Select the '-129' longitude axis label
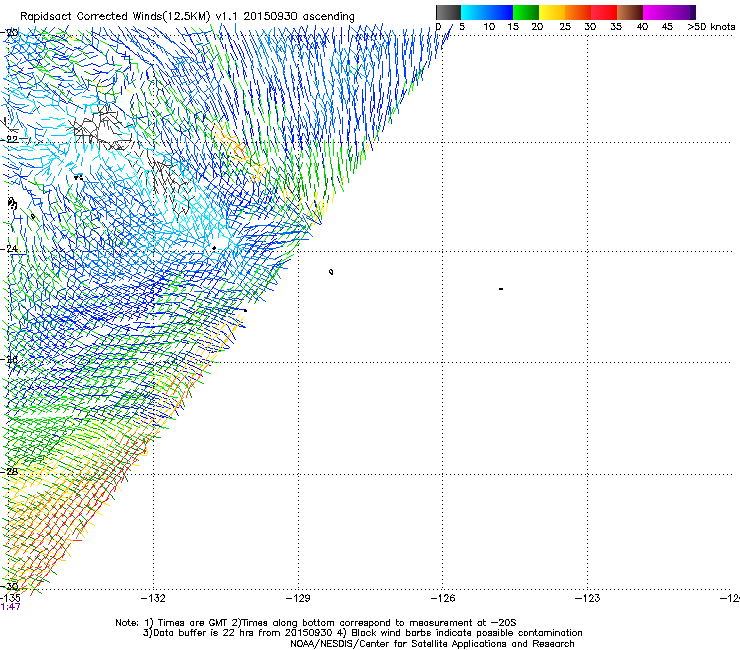 [x=298, y=598]
